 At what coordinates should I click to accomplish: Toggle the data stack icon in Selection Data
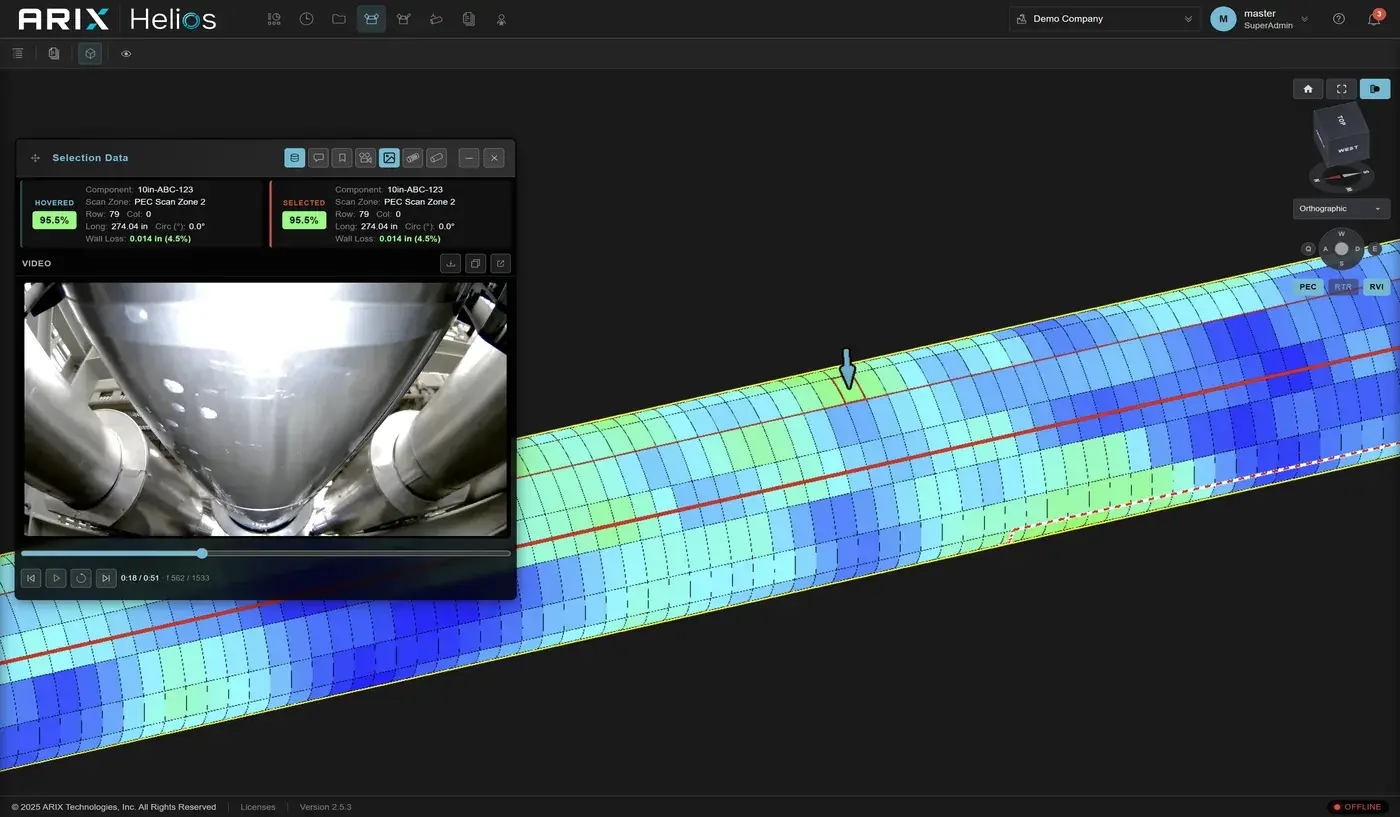[294, 158]
